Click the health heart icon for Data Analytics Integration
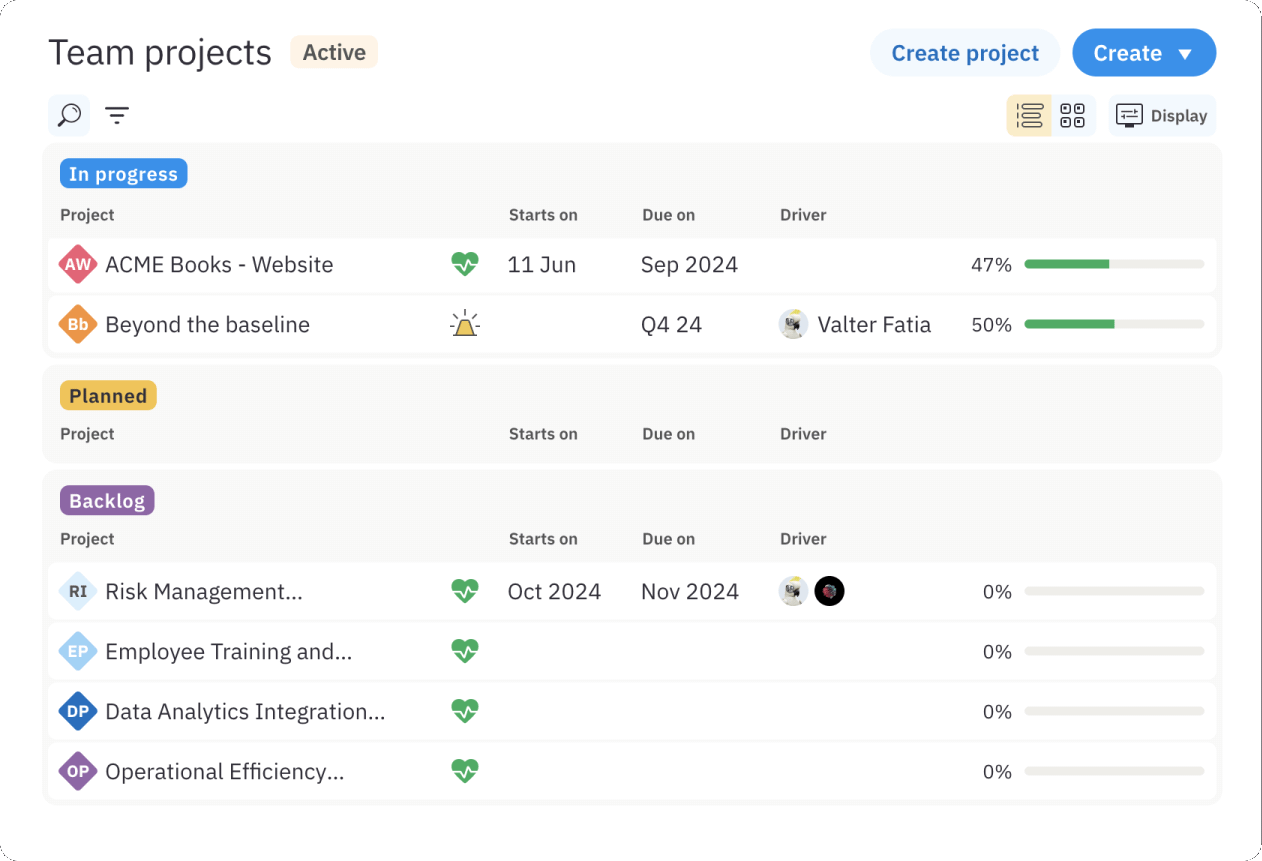This screenshot has width=1262, height=861. tap(465, 711)
